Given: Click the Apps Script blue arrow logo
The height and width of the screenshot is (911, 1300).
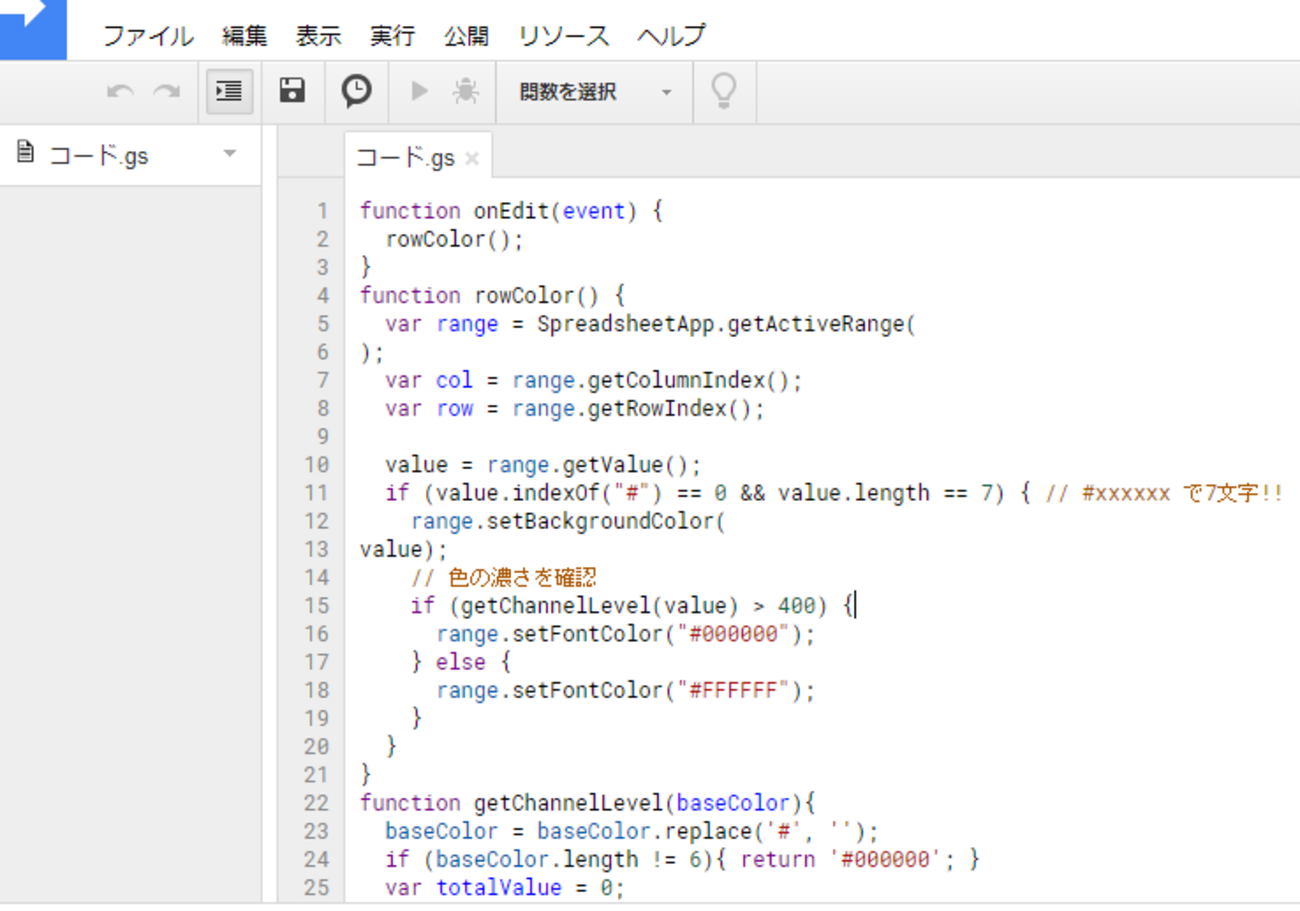Looking at the screenshot, I should (x=32, y=25).
